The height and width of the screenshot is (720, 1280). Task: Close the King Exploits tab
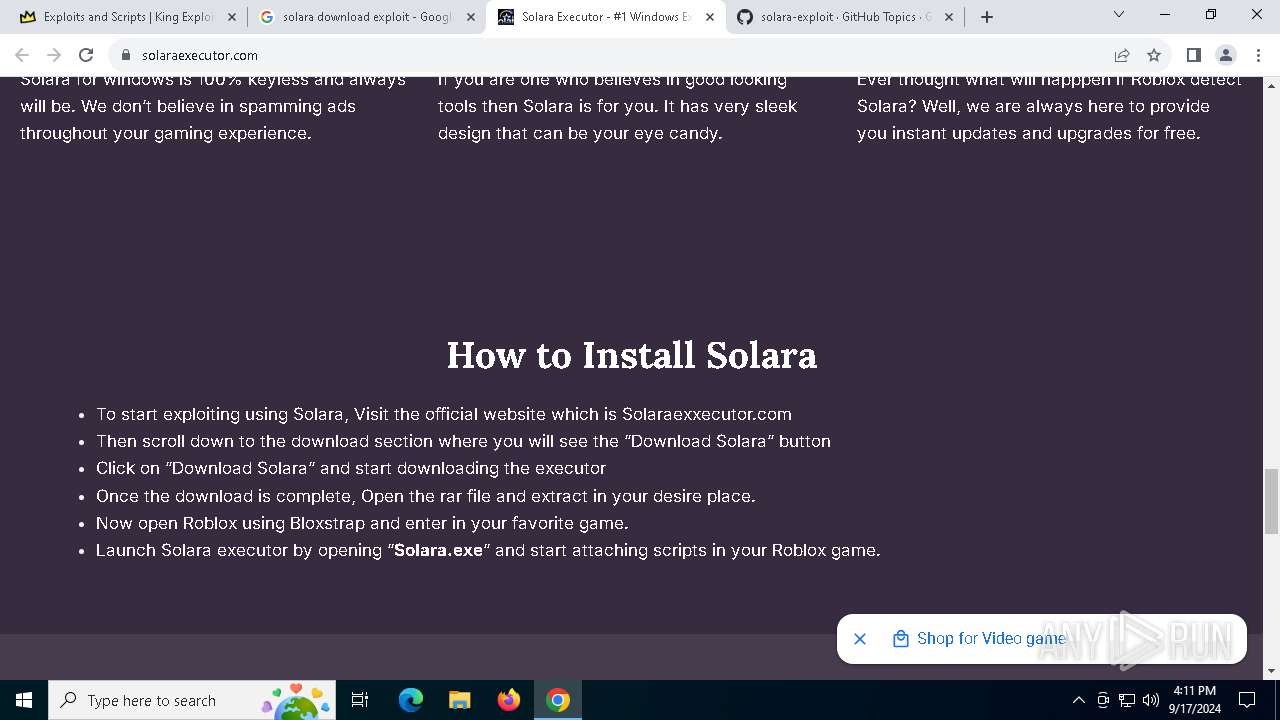point(231,17)
